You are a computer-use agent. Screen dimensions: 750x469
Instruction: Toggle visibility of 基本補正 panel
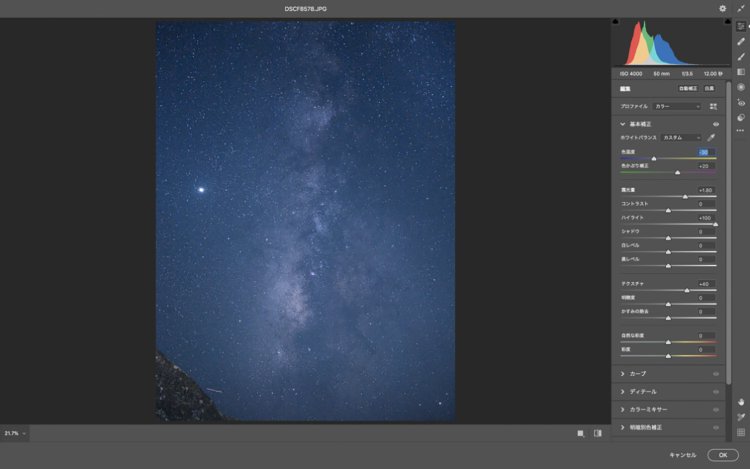pos(716,124)
